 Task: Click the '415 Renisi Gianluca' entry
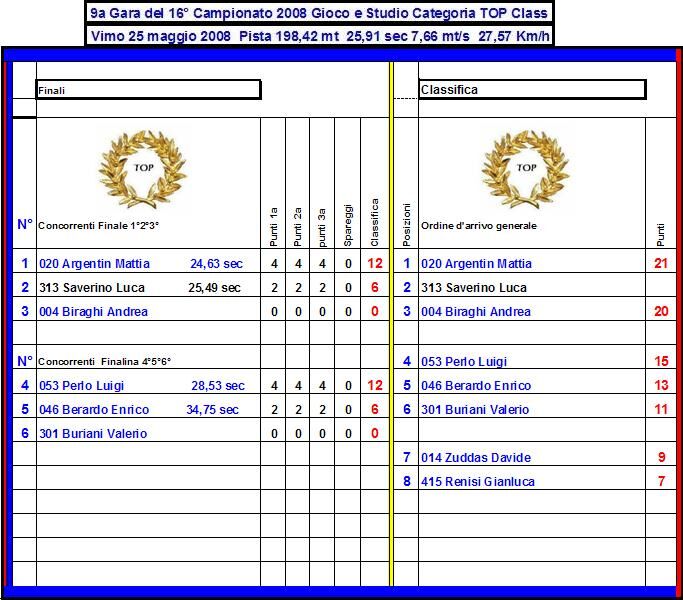pyautogui.click(x=477, y=482)
